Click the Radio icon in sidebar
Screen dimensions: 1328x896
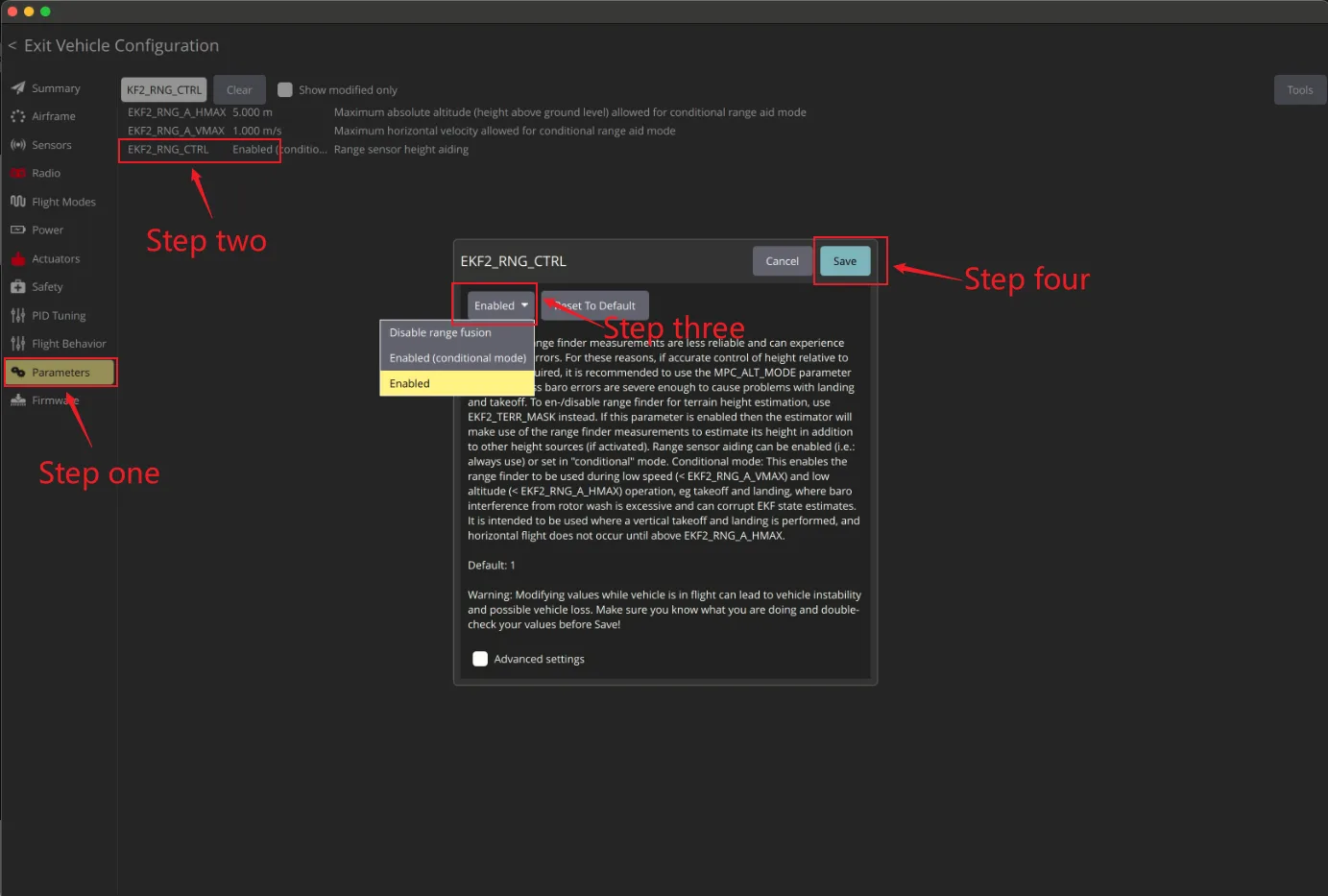pos(18,173)
